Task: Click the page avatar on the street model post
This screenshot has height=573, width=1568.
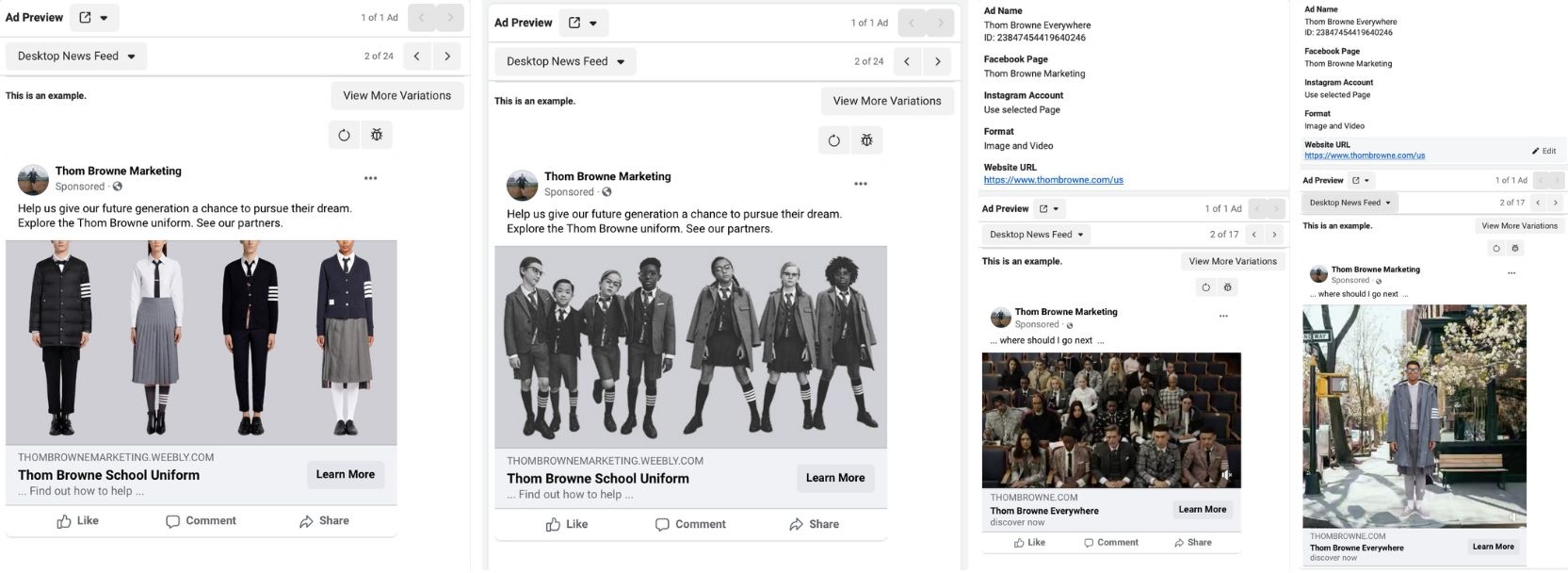Action: click(1318, 274)
